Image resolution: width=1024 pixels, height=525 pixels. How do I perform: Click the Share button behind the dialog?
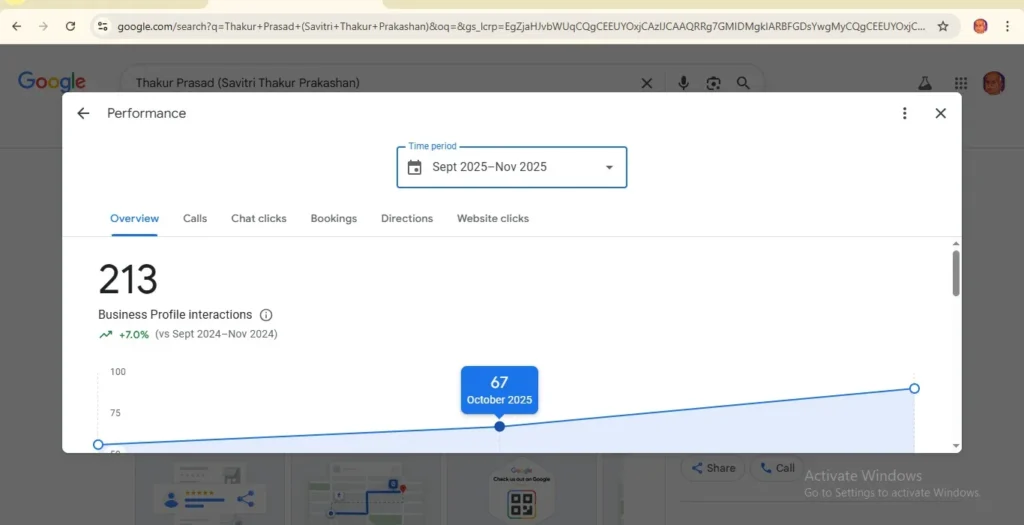(713, 468)
